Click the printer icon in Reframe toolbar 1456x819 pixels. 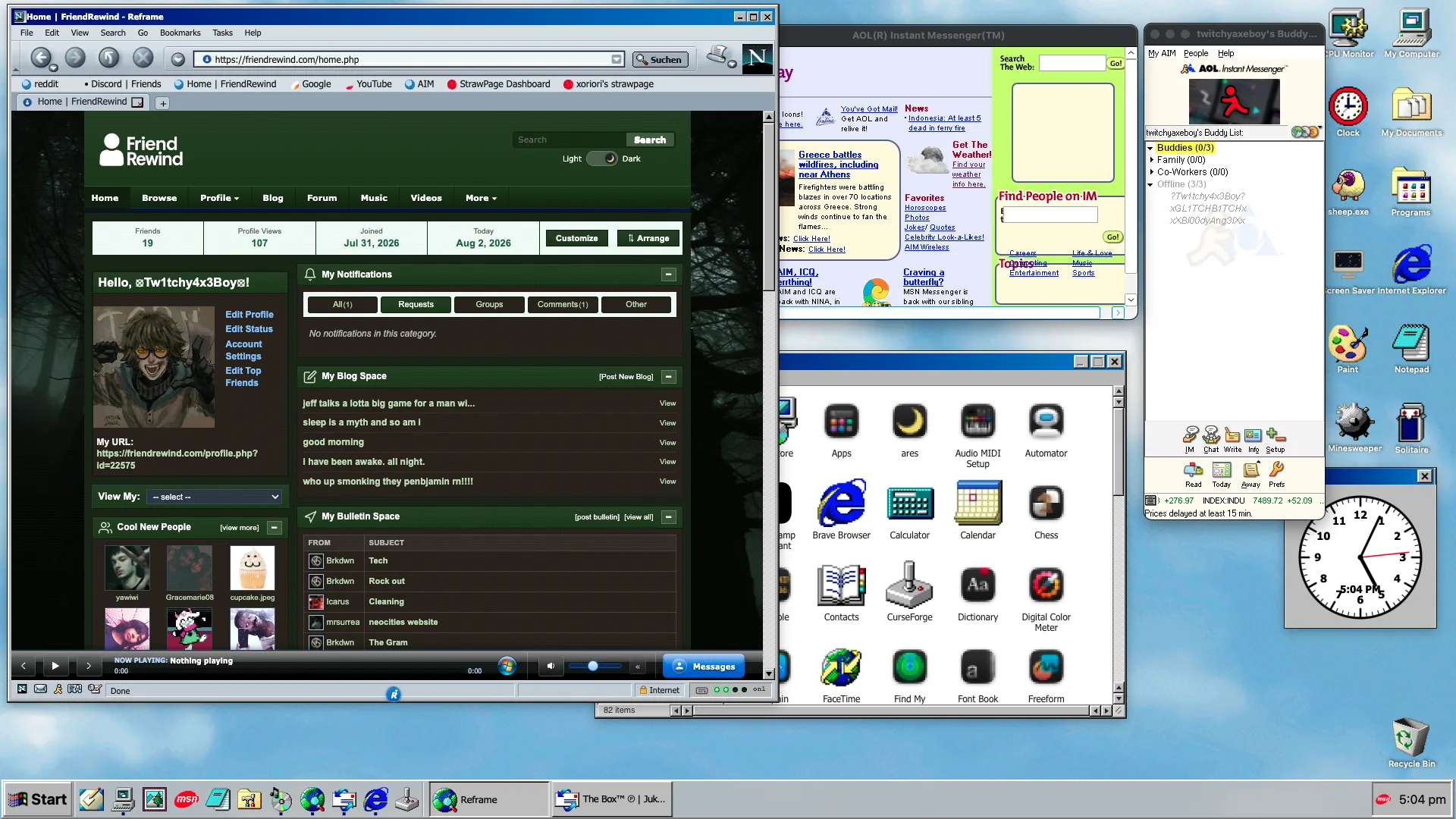[x=717, y=55]
